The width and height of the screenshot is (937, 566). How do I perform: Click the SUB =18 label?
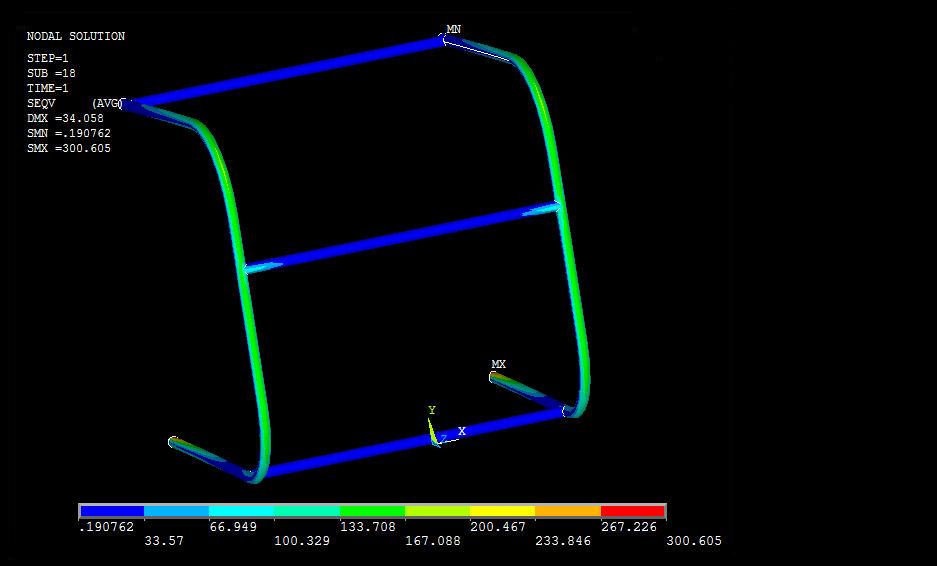click(x=51, y=74)
